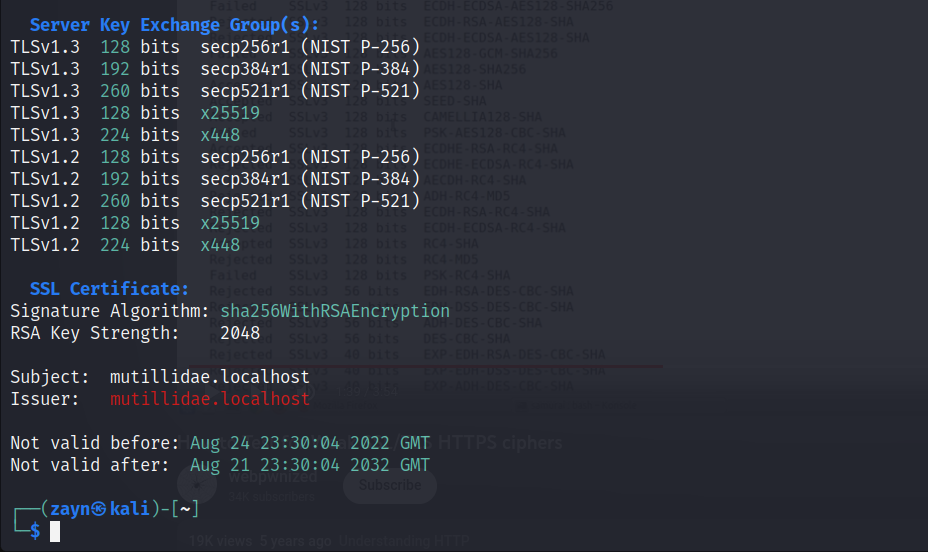
Task: Click 'x25519' in the TLSv1.2 row
Action: coord(230,222)
